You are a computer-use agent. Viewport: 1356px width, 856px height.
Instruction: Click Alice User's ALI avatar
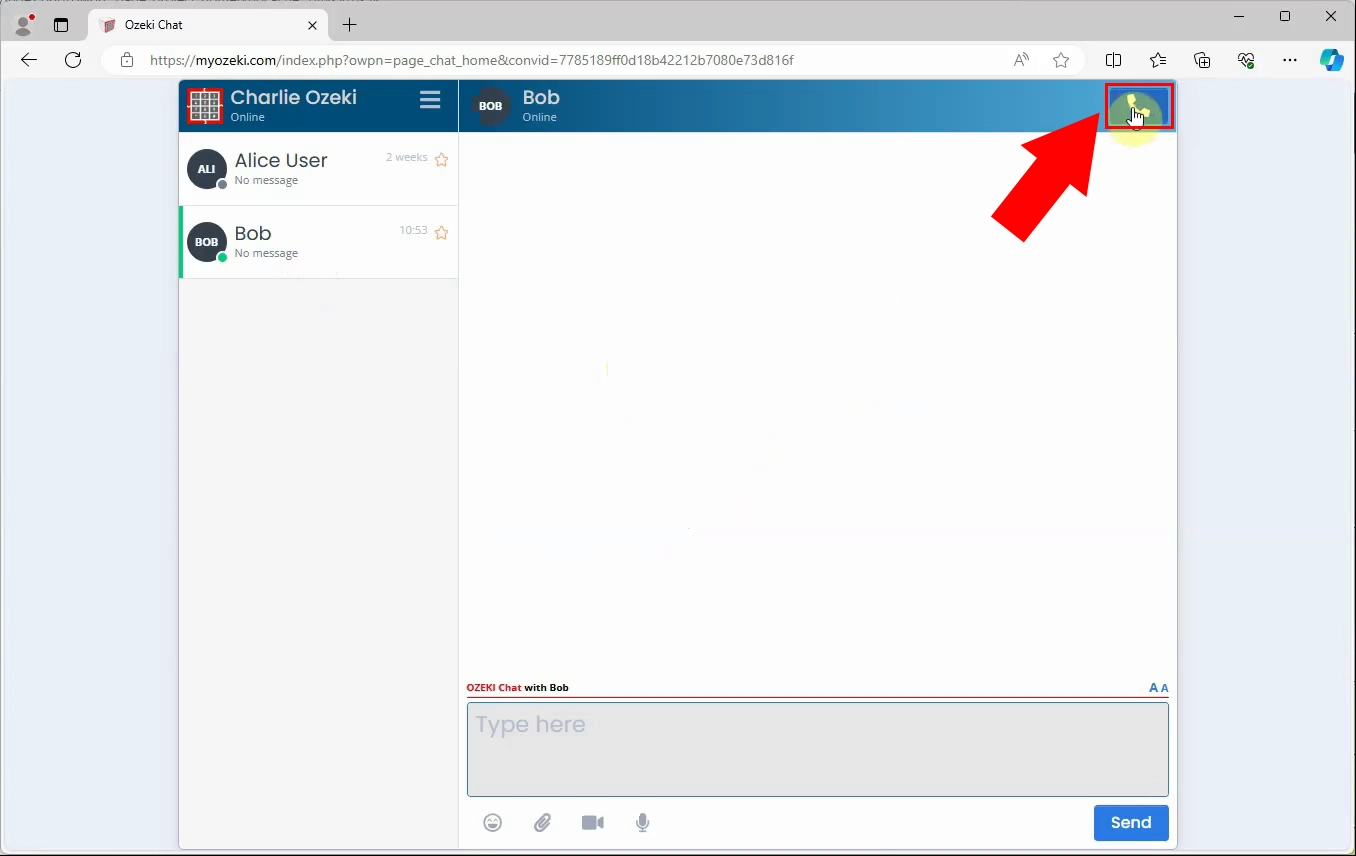click(x=206, y=169)
